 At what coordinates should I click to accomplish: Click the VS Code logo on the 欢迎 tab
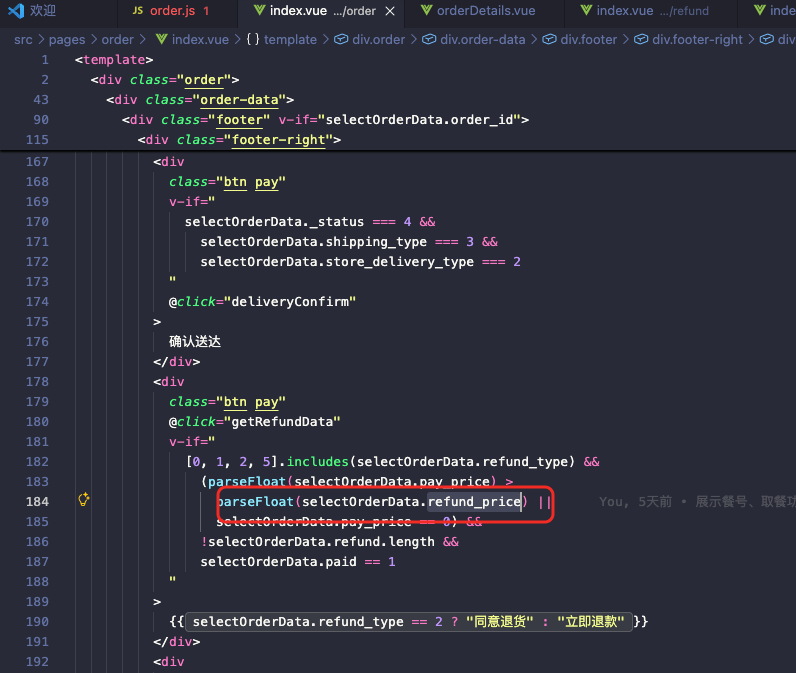click(x=16, y=11)
